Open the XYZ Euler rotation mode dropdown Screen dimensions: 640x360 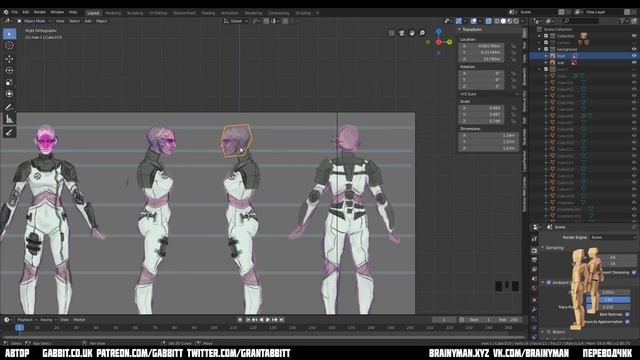(x=489, y=94)
